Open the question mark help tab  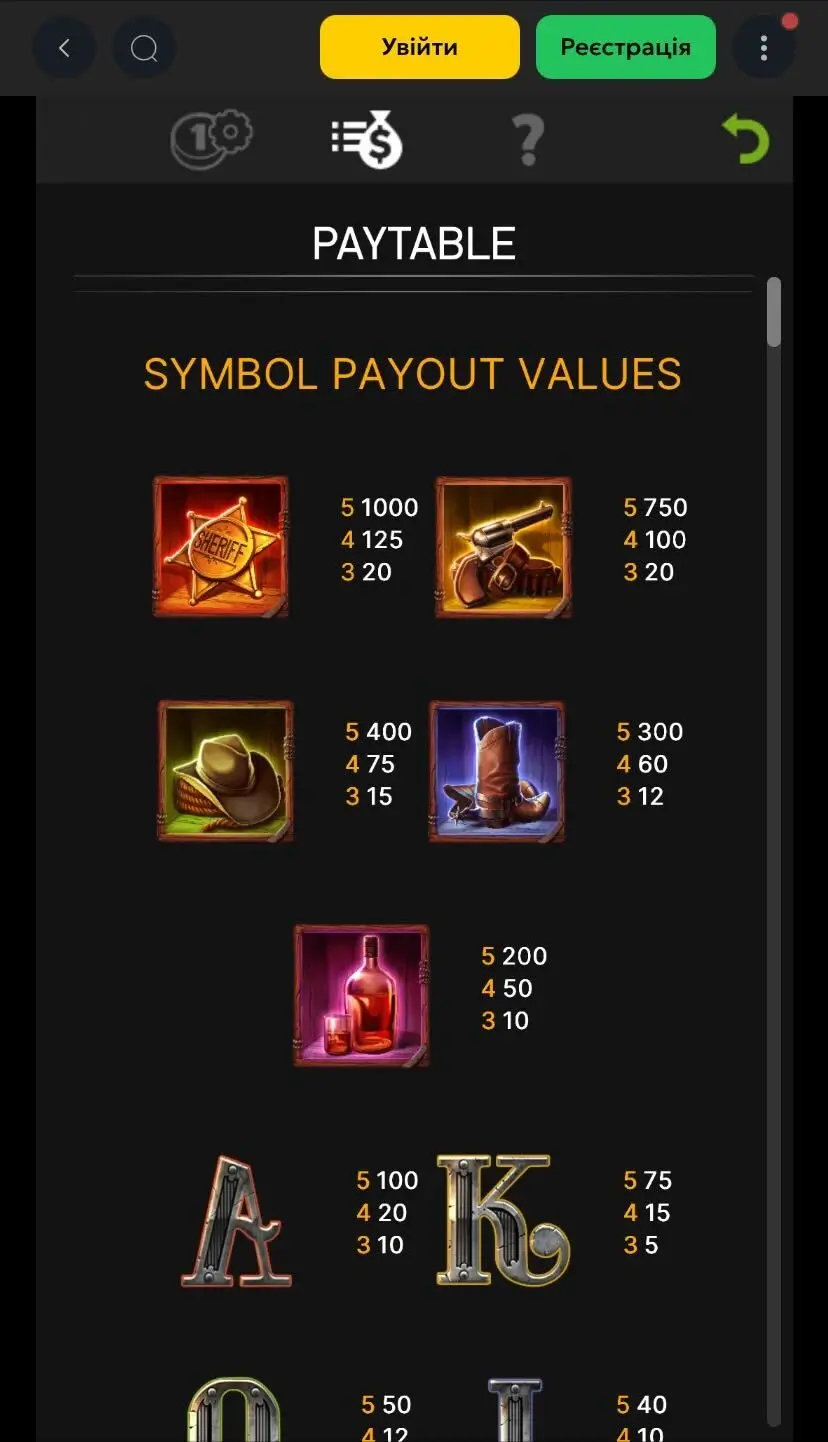point(527,140)
